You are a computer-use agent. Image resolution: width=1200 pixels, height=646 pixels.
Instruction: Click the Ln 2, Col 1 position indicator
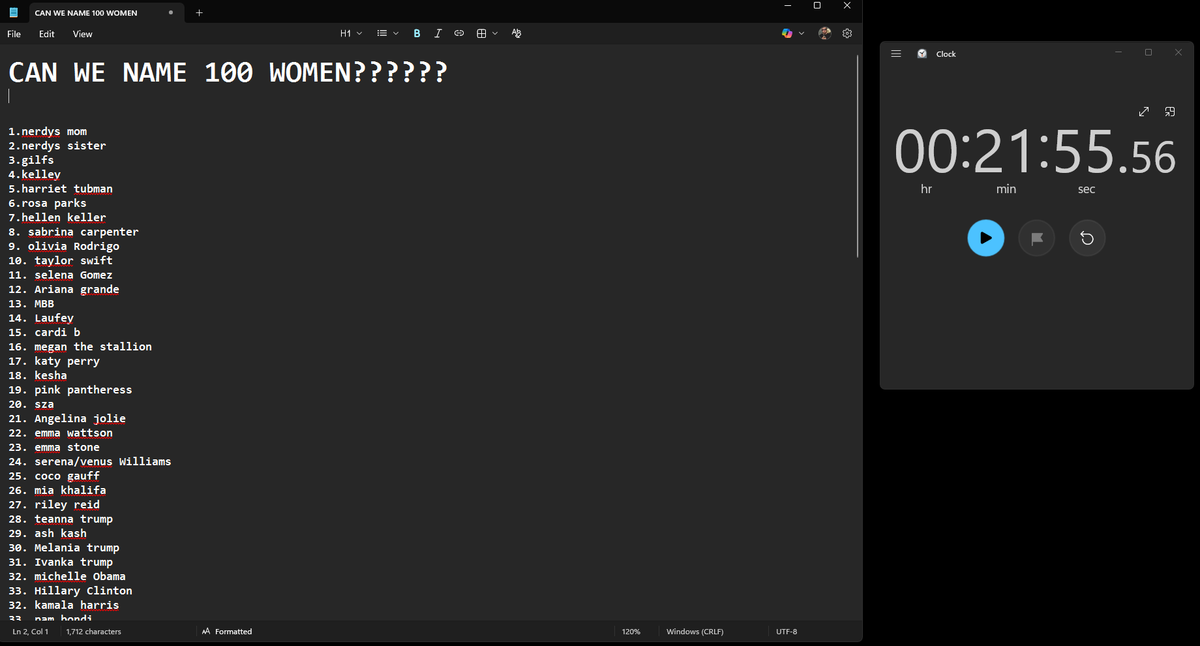30,632
